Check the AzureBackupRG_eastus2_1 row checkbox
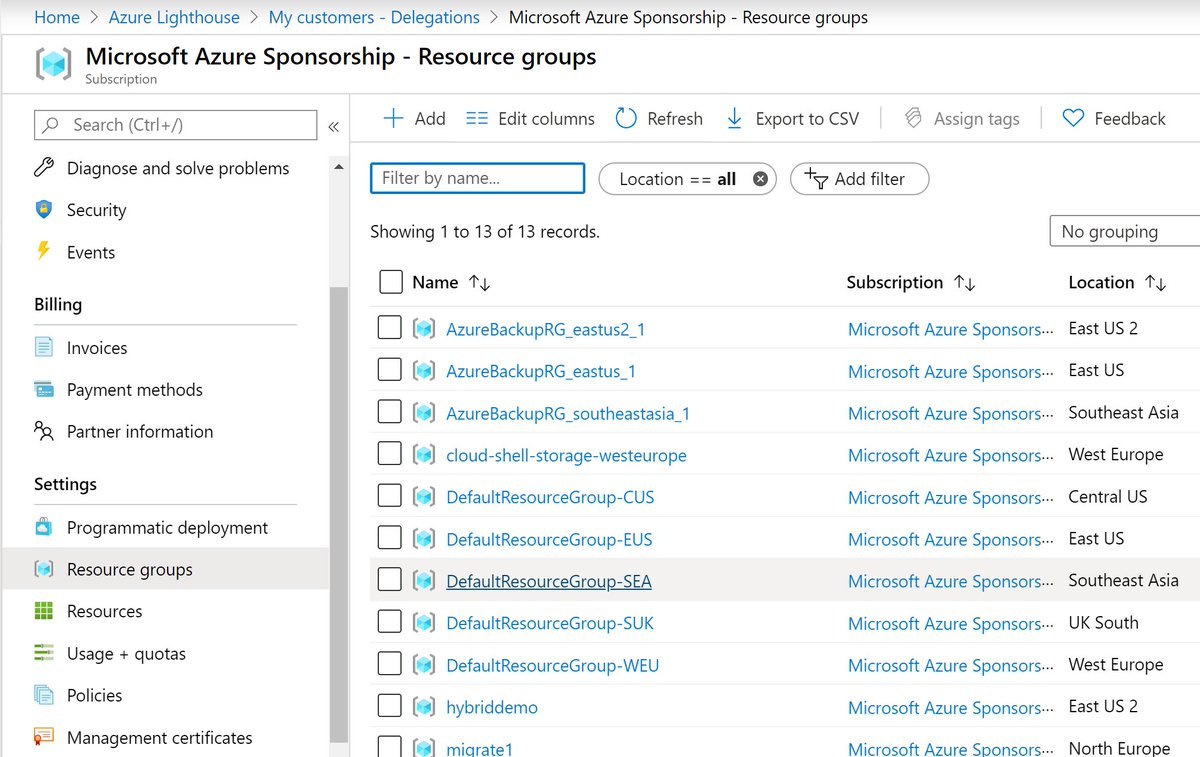This screenshot has height=757, width=1200. (390, 327)
